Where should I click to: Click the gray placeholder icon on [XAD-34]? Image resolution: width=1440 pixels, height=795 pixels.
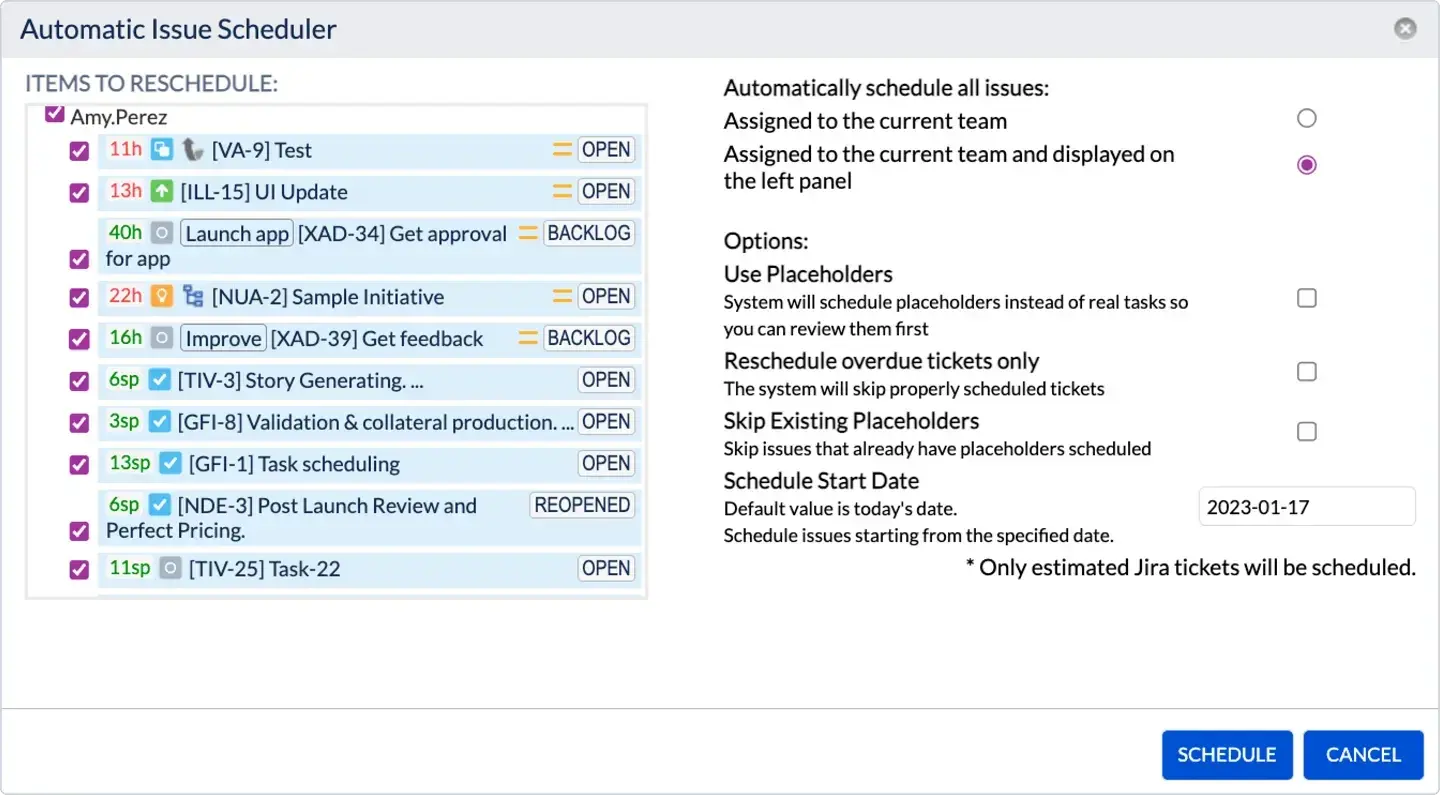(x=163, y=232)
